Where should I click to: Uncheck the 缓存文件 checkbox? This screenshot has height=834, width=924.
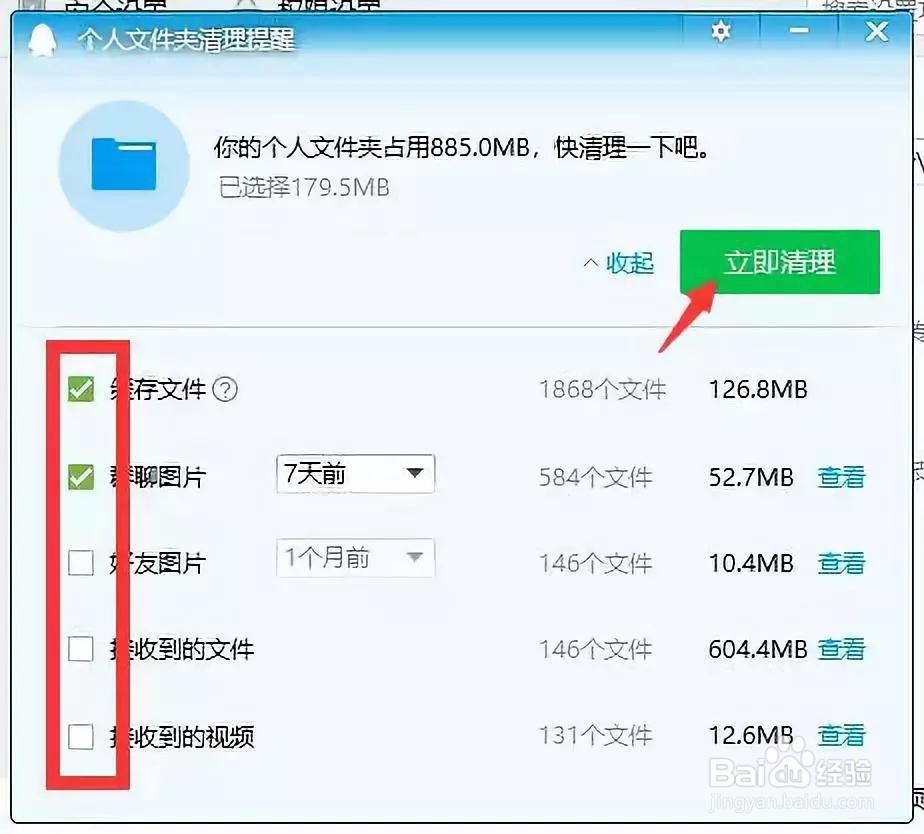coord(80,389)
